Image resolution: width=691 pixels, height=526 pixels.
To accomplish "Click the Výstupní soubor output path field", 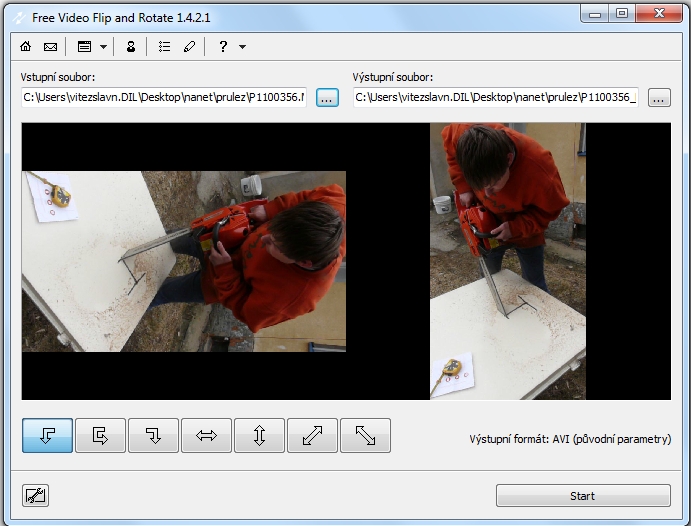I will tap(496, 97).
